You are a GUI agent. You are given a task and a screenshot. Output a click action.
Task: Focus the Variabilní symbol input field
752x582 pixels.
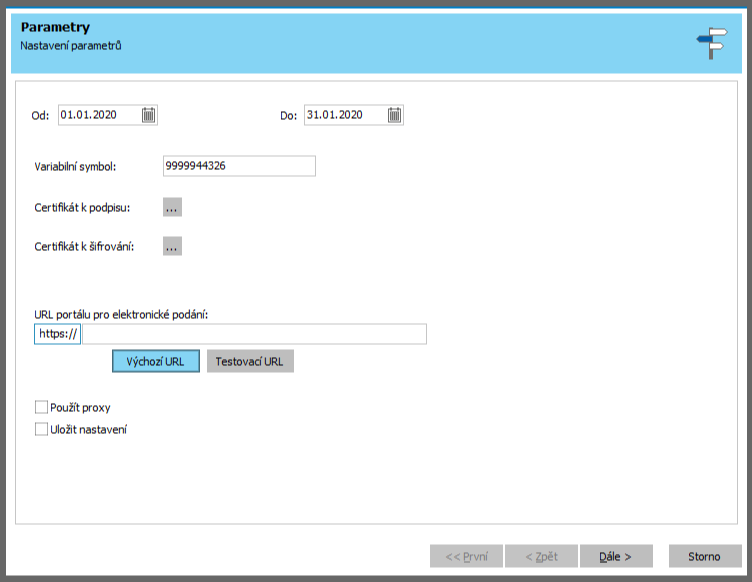238,166
